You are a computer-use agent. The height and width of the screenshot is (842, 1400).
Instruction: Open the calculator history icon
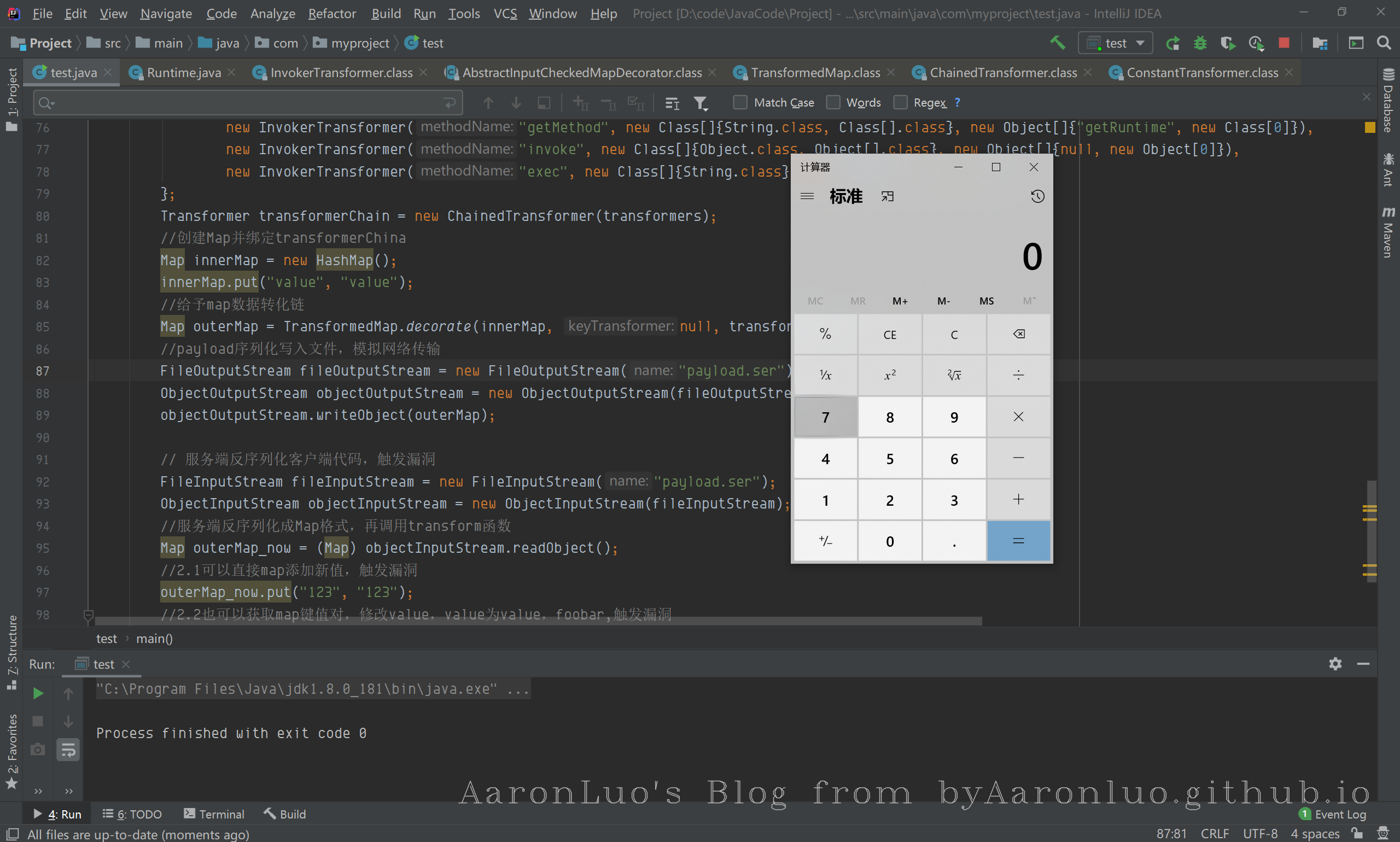pyautogui.click(x=1037, y=196)
